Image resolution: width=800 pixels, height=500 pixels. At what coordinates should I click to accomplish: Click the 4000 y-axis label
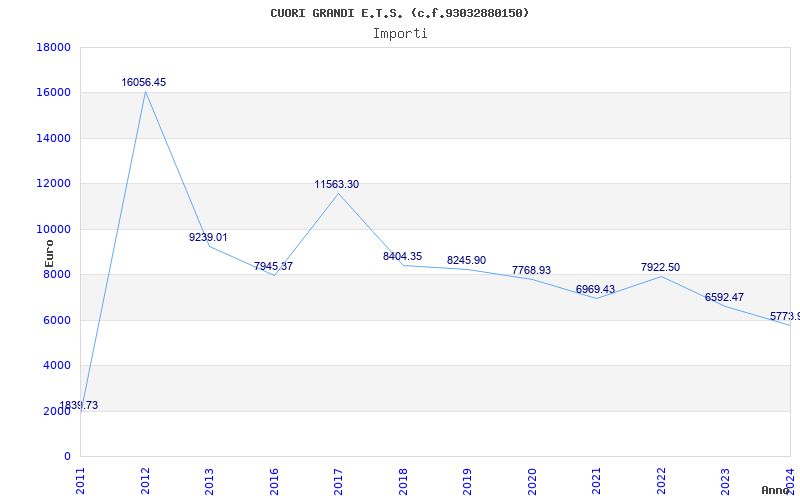click(57, 366)
